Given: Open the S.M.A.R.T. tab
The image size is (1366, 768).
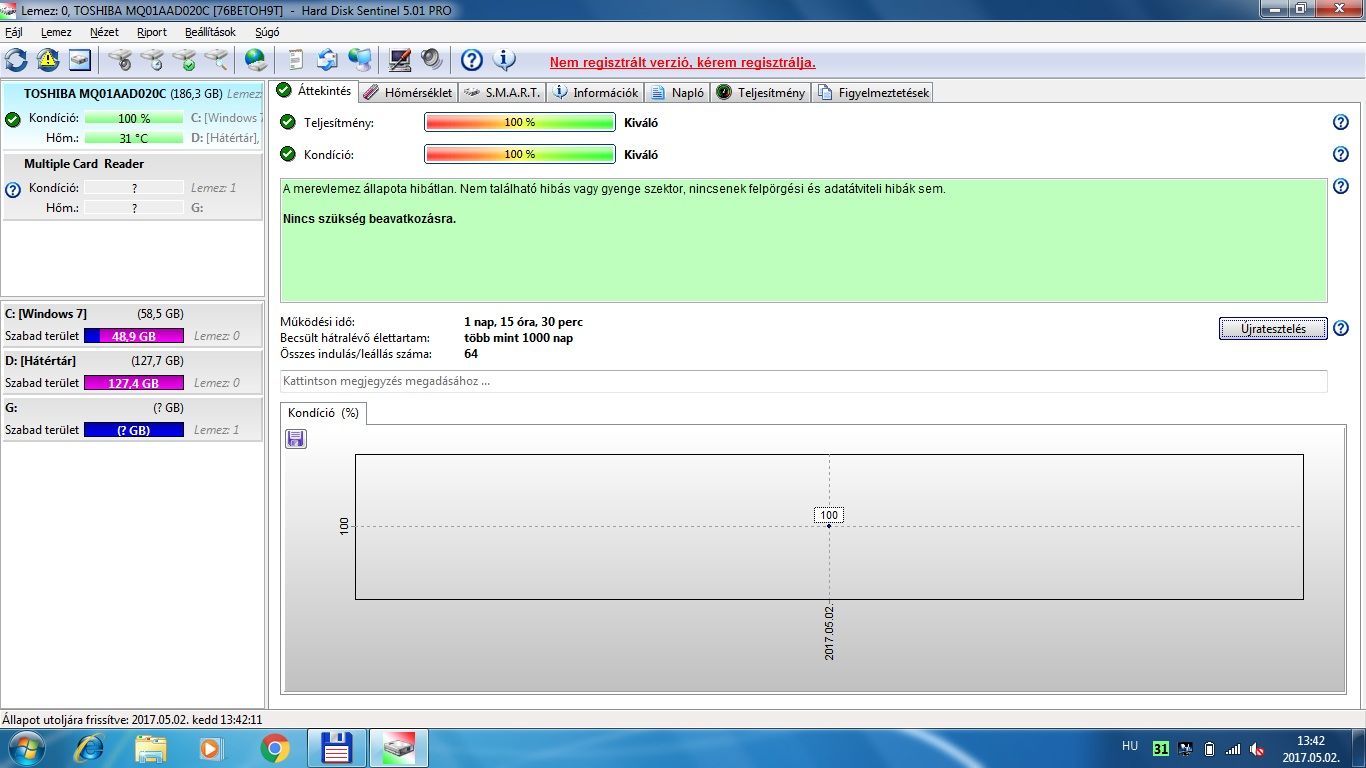Looking at the screenshot, I should click(x=503, y=92).
